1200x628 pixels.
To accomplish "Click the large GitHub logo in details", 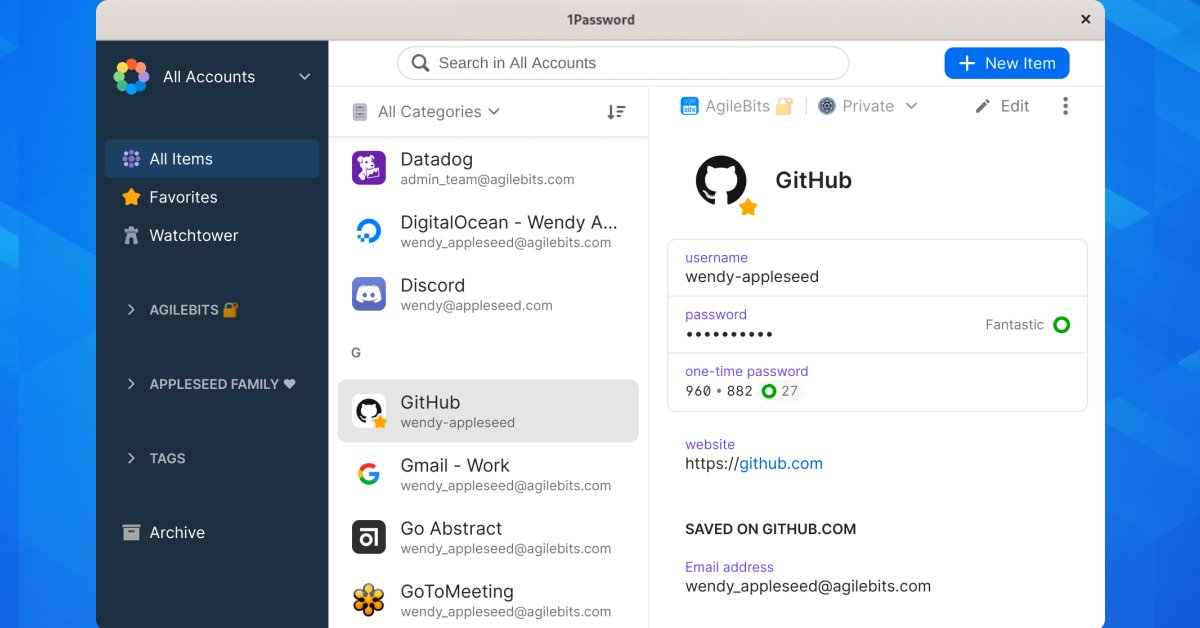I will tap(721, 181).
